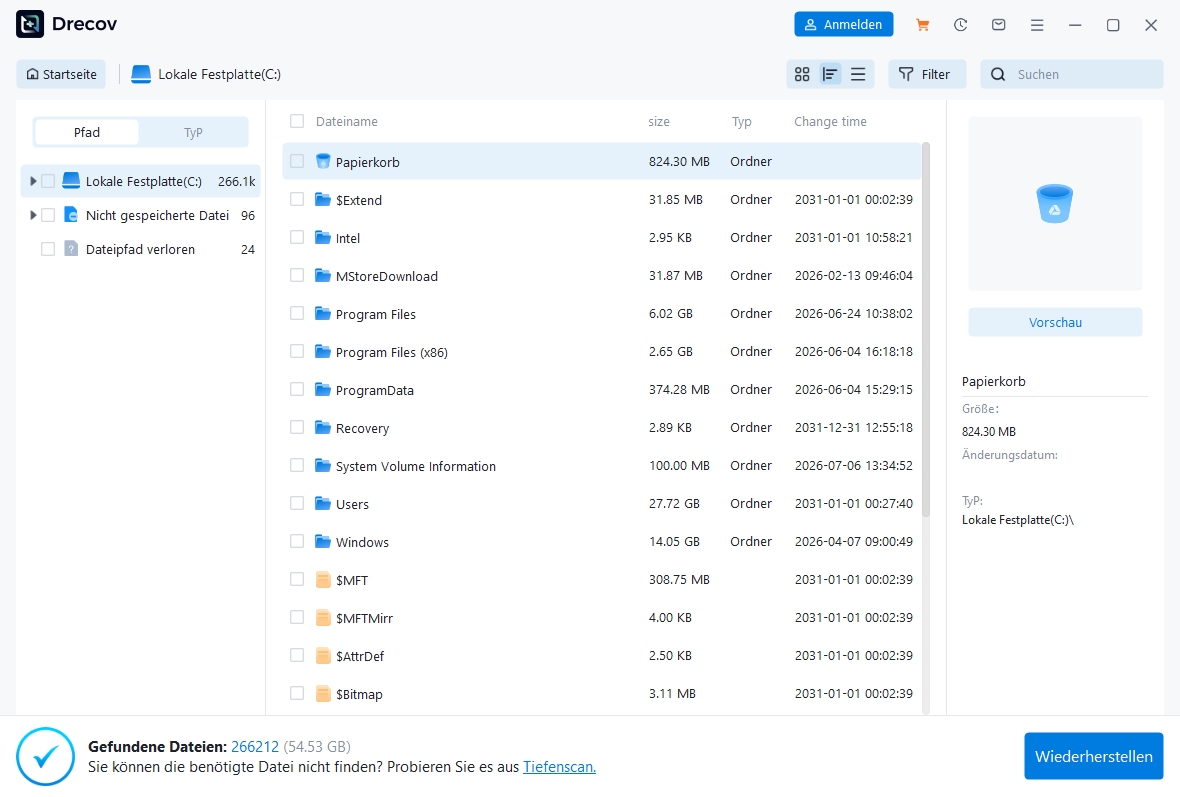Select all files with the Dateiname header checkbox
1180x797 pixels.
pos(297,121)
